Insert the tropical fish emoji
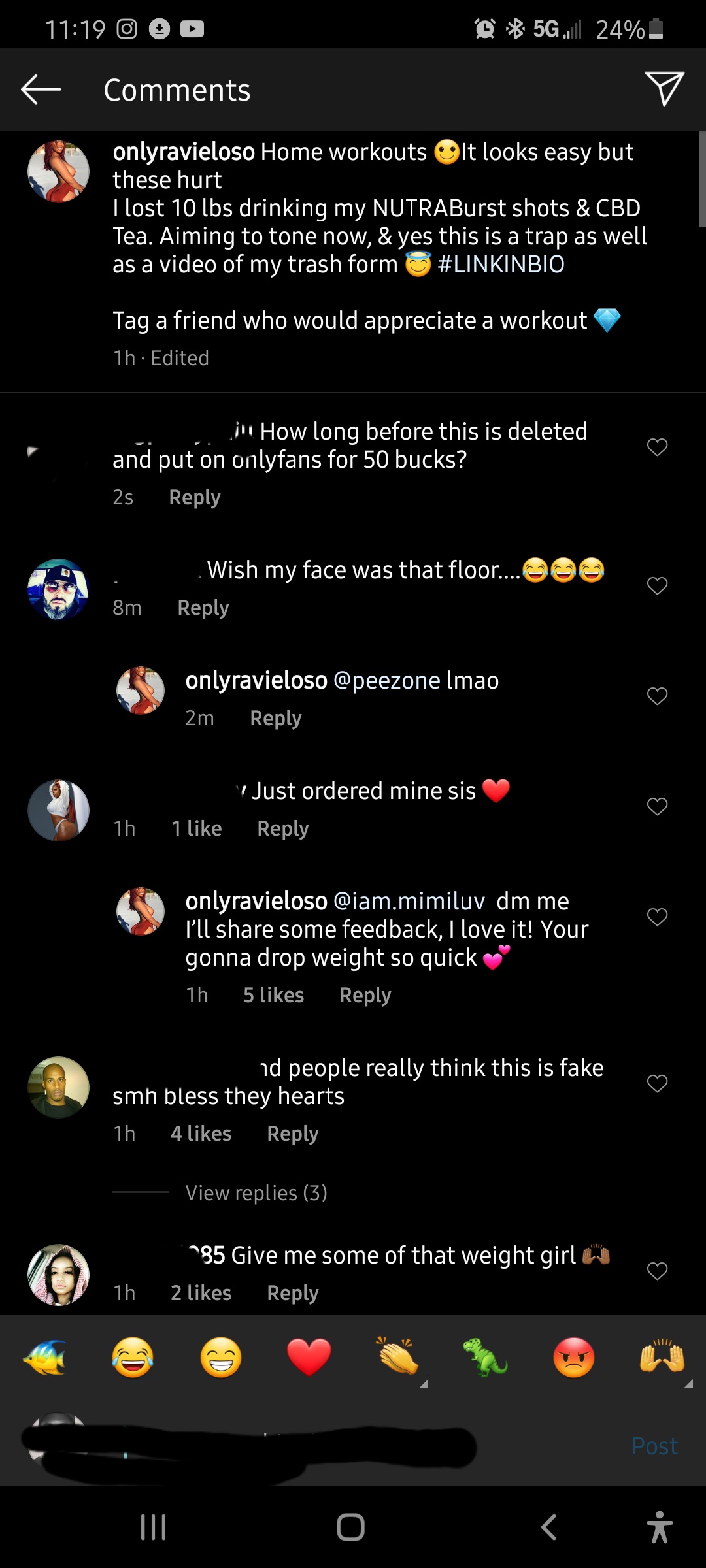Screen dimensions: 706x1568 pyautogui.click(x=44, y=1357)
